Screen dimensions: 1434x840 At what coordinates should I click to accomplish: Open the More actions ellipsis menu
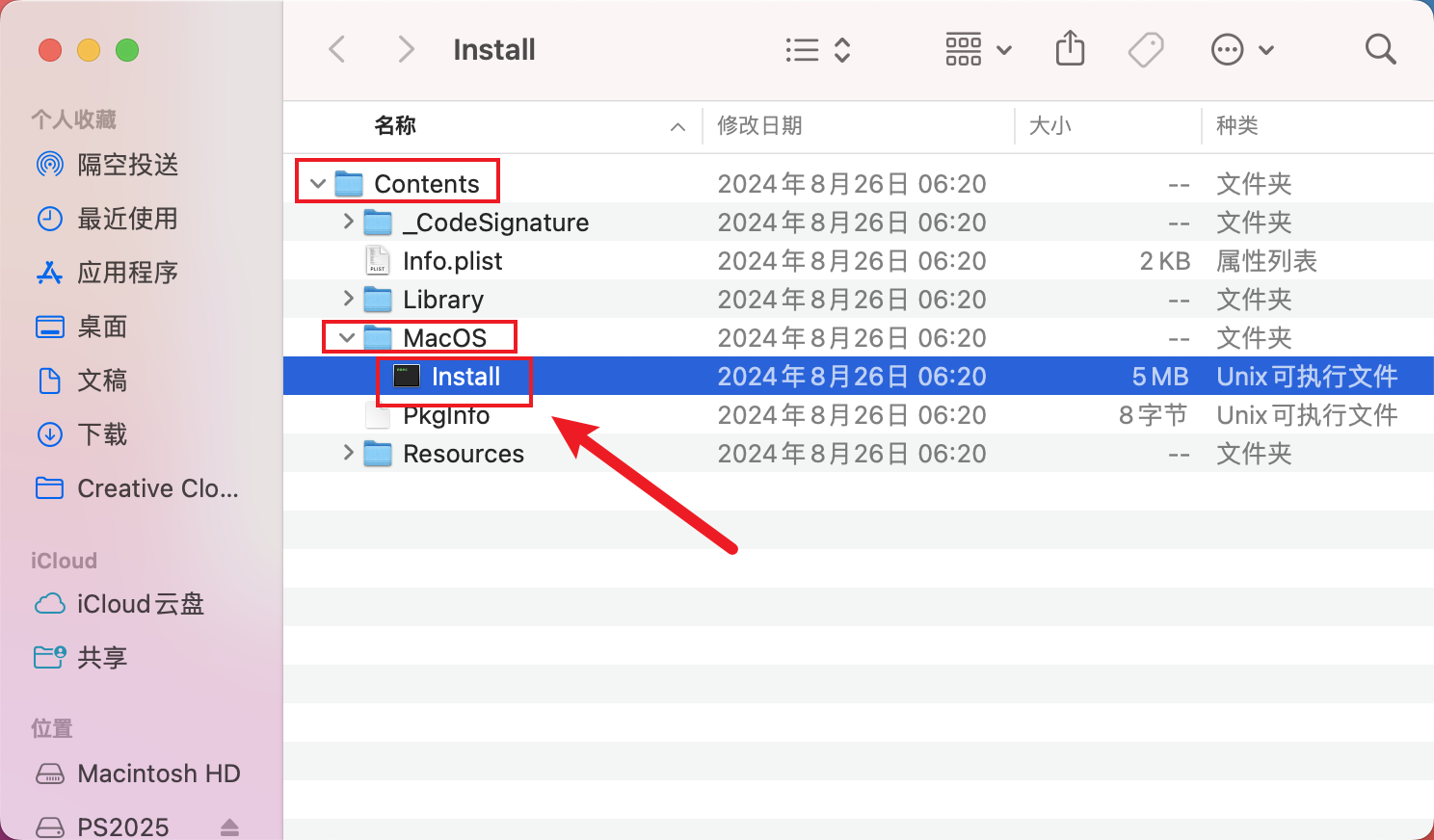click(x=1241, y=49)
